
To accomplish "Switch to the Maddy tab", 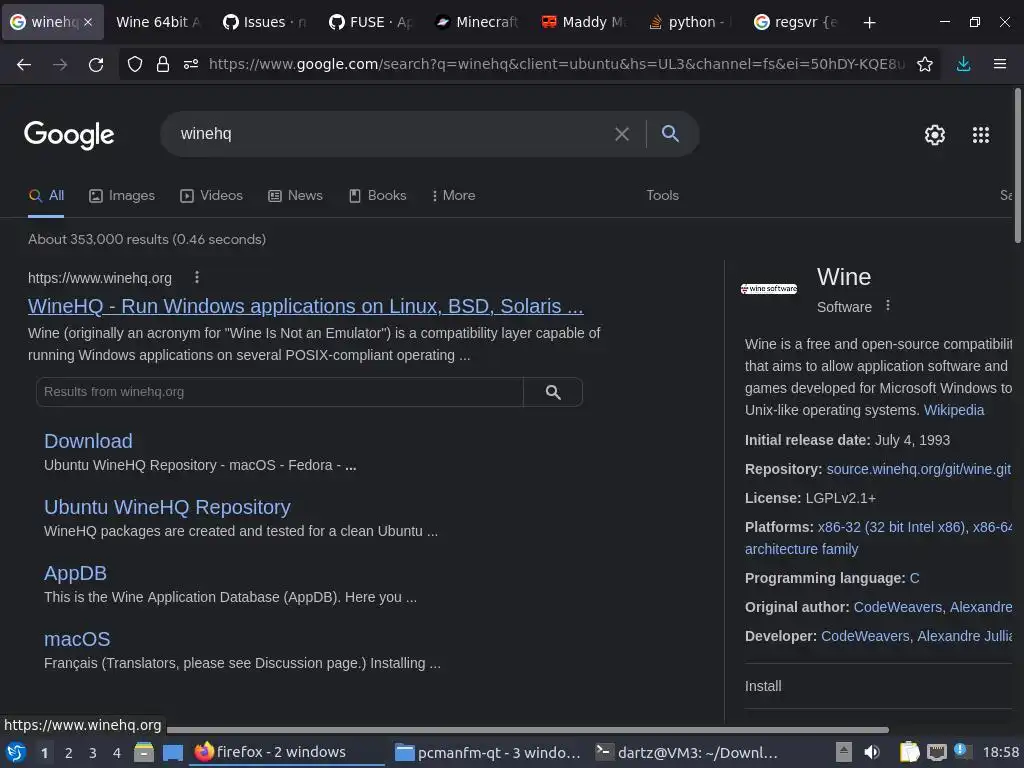I will (583, 22).
